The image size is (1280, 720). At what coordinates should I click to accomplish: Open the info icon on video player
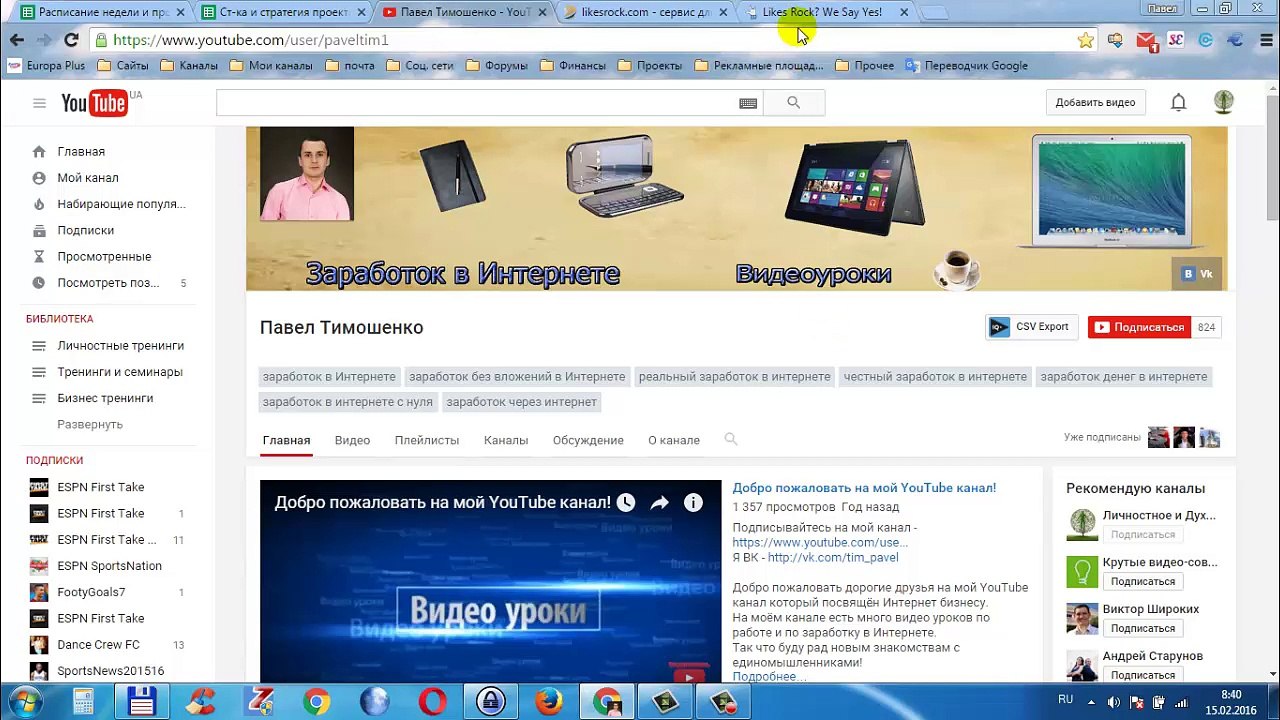click(693, 503)
